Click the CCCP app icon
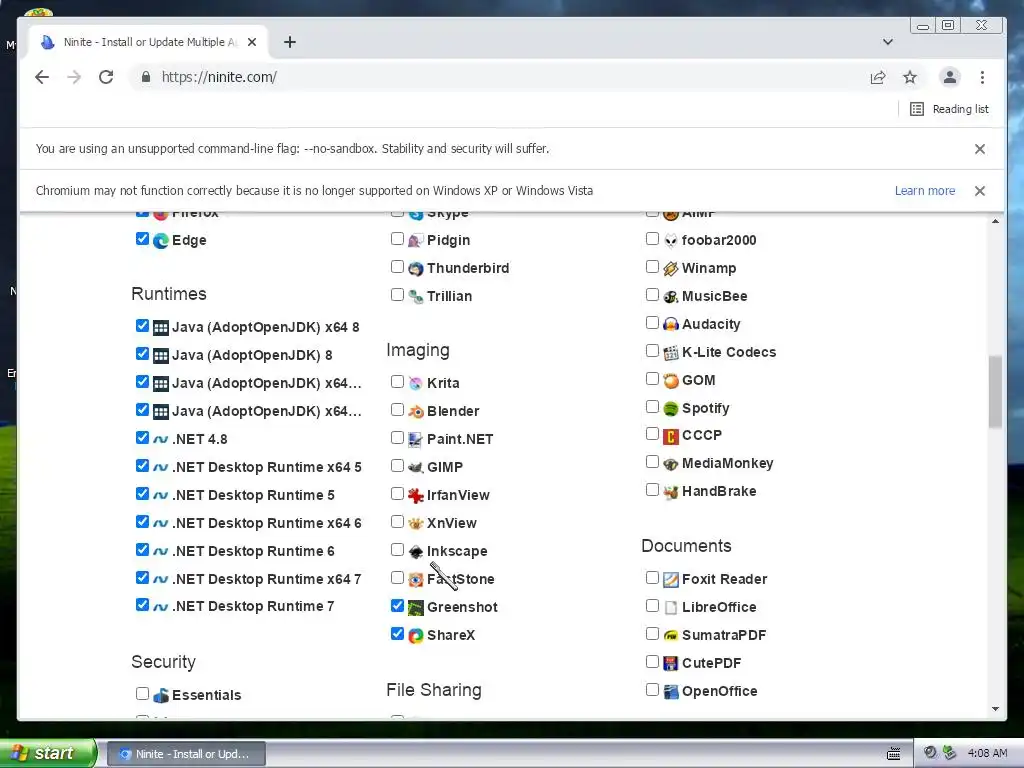Screen dimensions: 1024x768 pyautogui.click(x=671, y=436)
